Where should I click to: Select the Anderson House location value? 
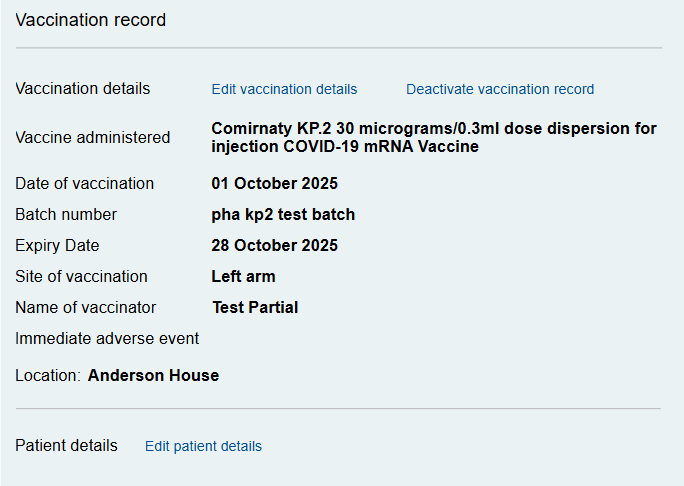point(153,376)
